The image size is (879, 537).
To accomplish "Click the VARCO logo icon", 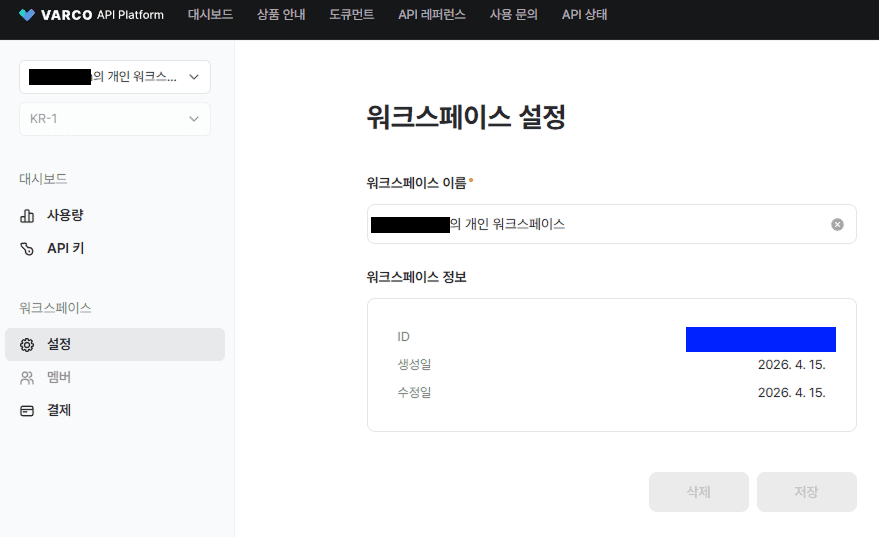I will click(x=27, y=15).
